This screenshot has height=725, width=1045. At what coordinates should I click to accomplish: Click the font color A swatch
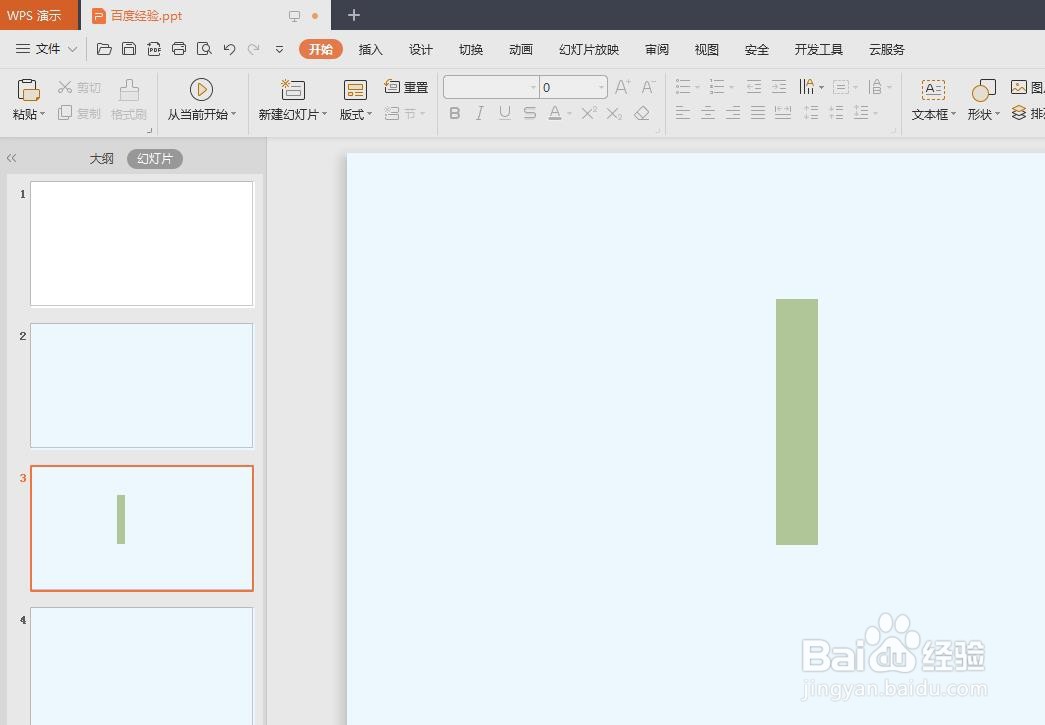tap(554, 113)
